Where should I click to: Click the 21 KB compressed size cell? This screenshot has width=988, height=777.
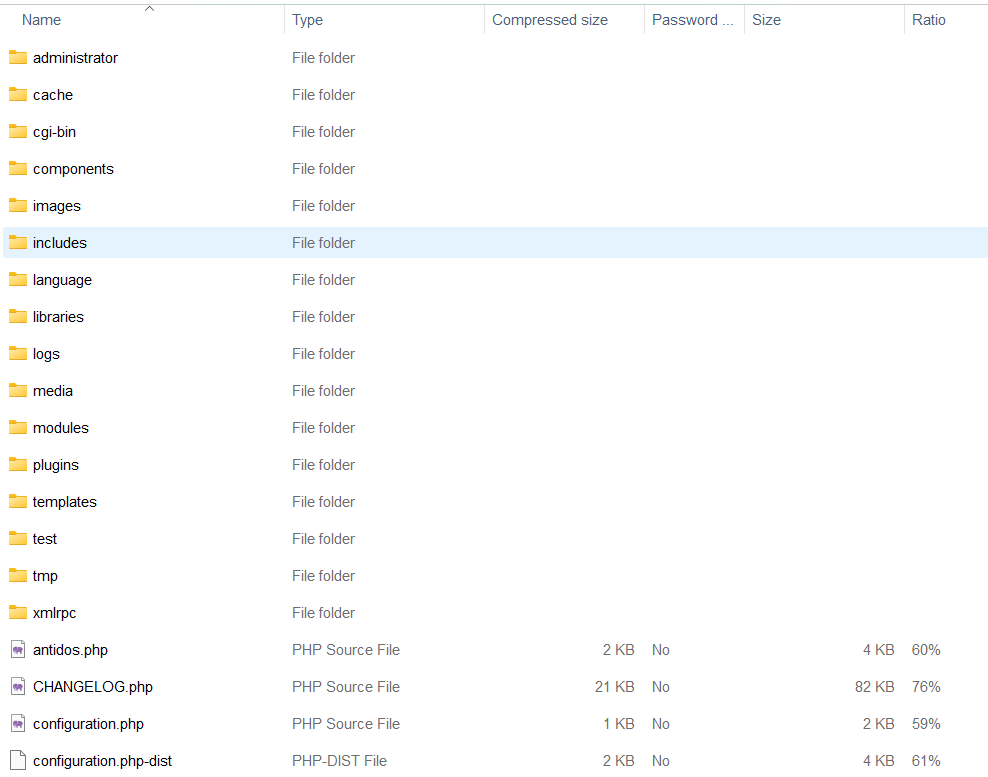(x=614, y=687)
